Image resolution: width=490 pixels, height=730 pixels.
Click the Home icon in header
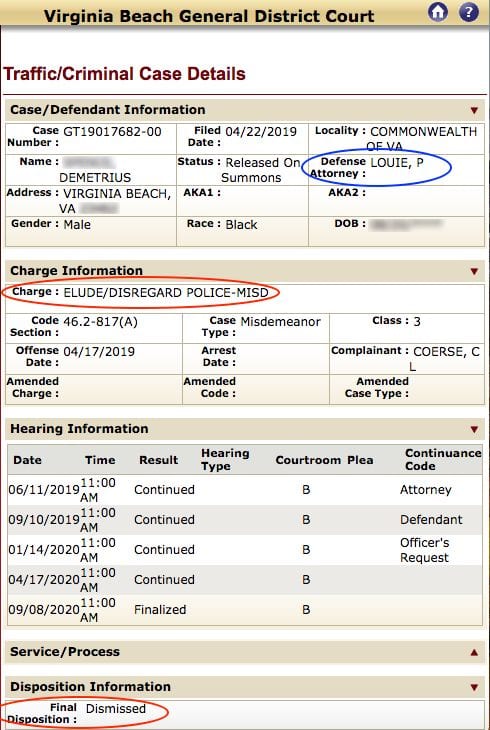[437, 12]
